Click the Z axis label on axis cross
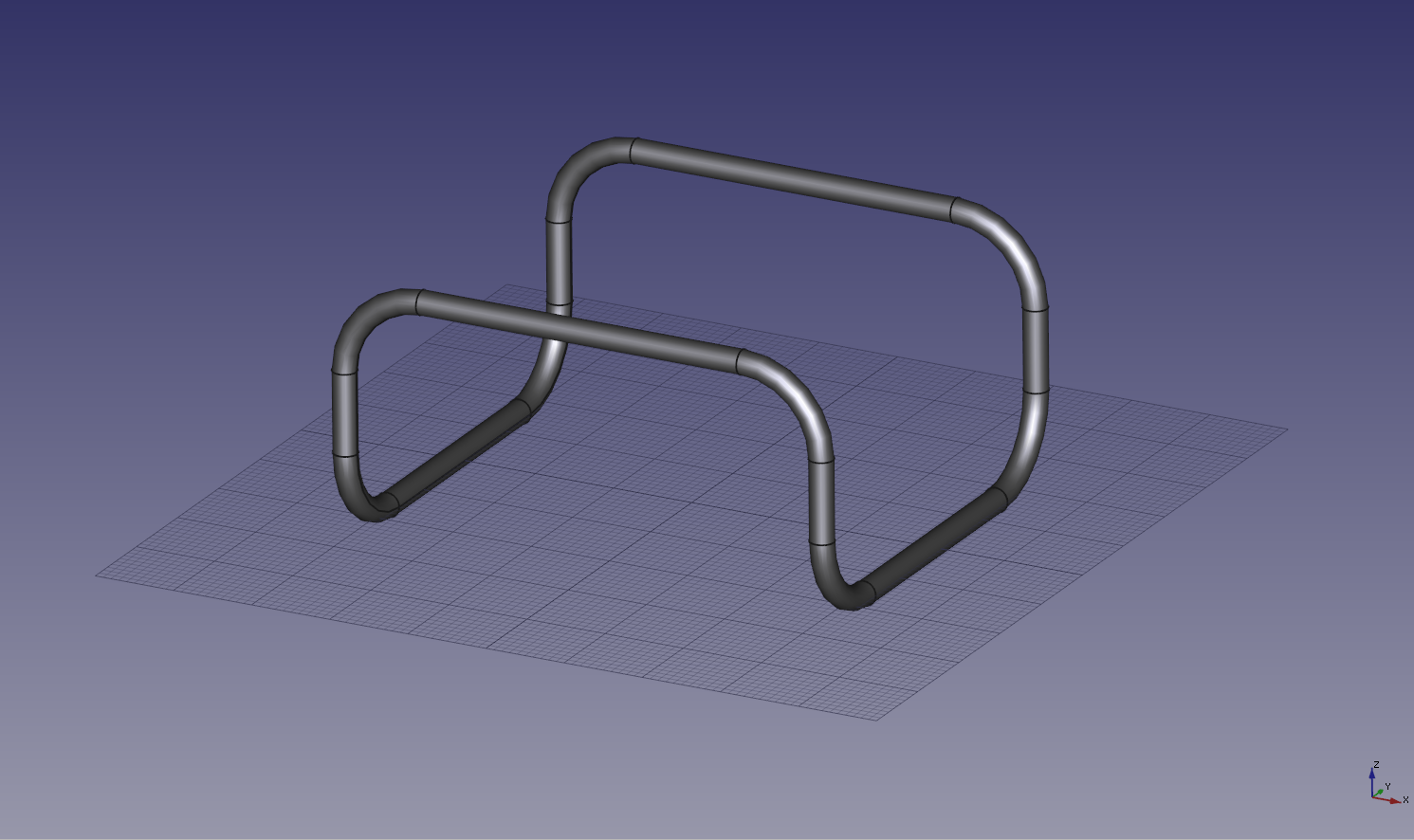Viewport: 1414px width, 840px height. pos(1376,764)
